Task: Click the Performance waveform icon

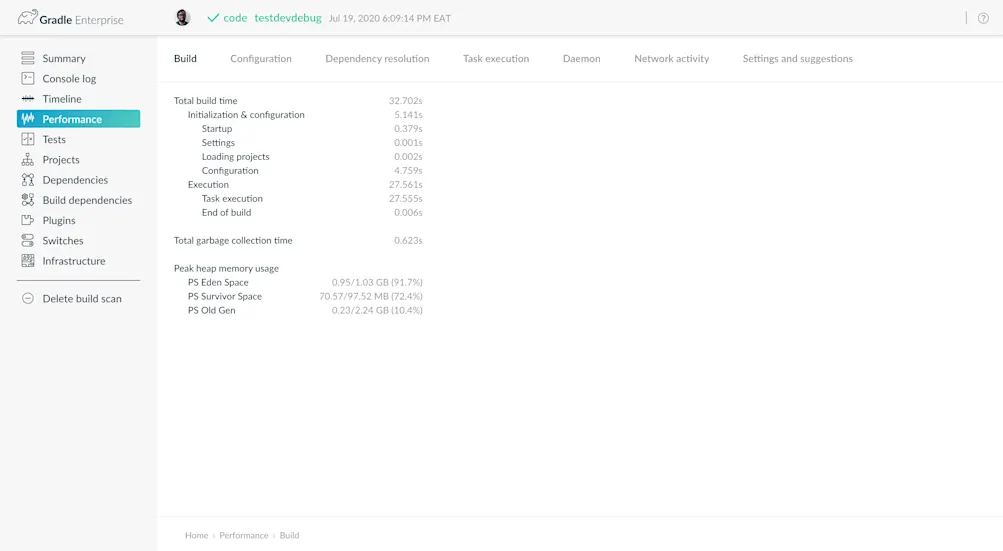Action: click(28, 119)
